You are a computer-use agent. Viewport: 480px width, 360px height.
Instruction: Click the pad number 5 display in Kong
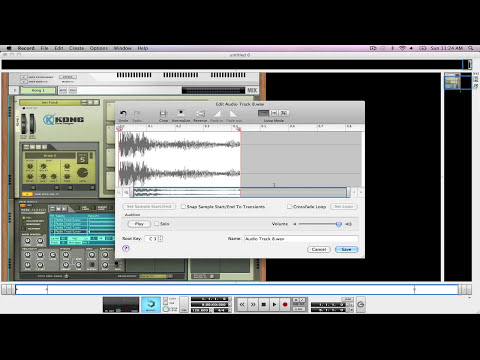pyautogui.click(x=82, y=159)
